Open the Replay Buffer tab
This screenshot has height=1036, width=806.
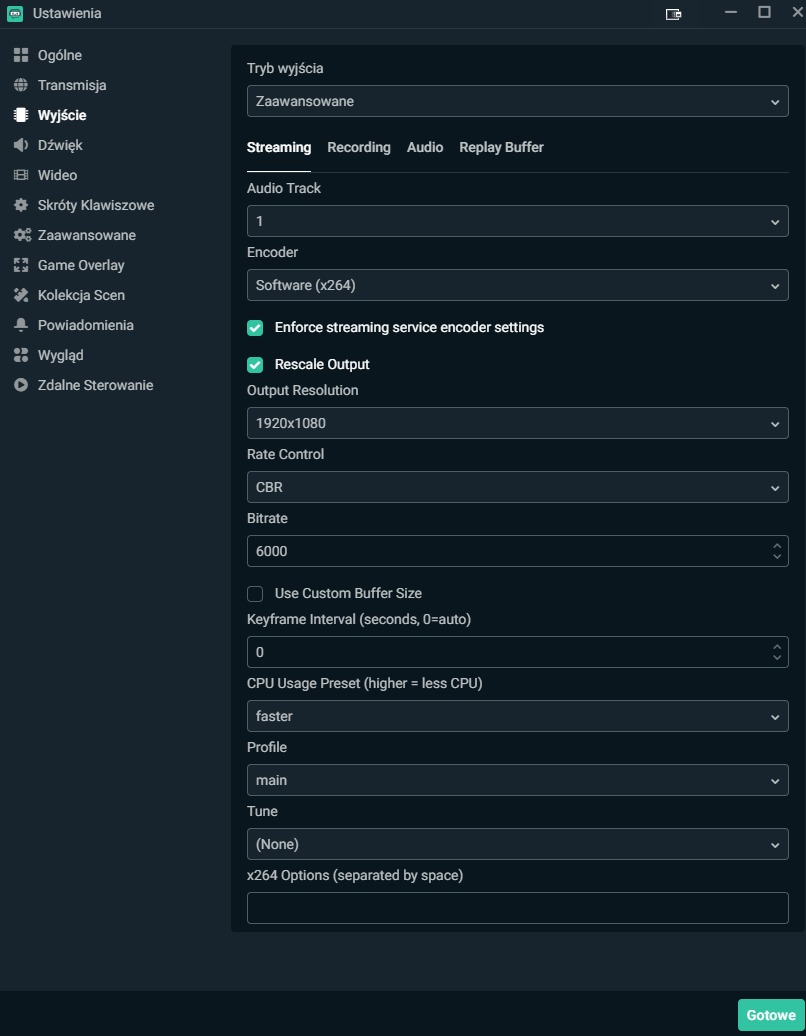pyautogui.click(x=501, y=147)
